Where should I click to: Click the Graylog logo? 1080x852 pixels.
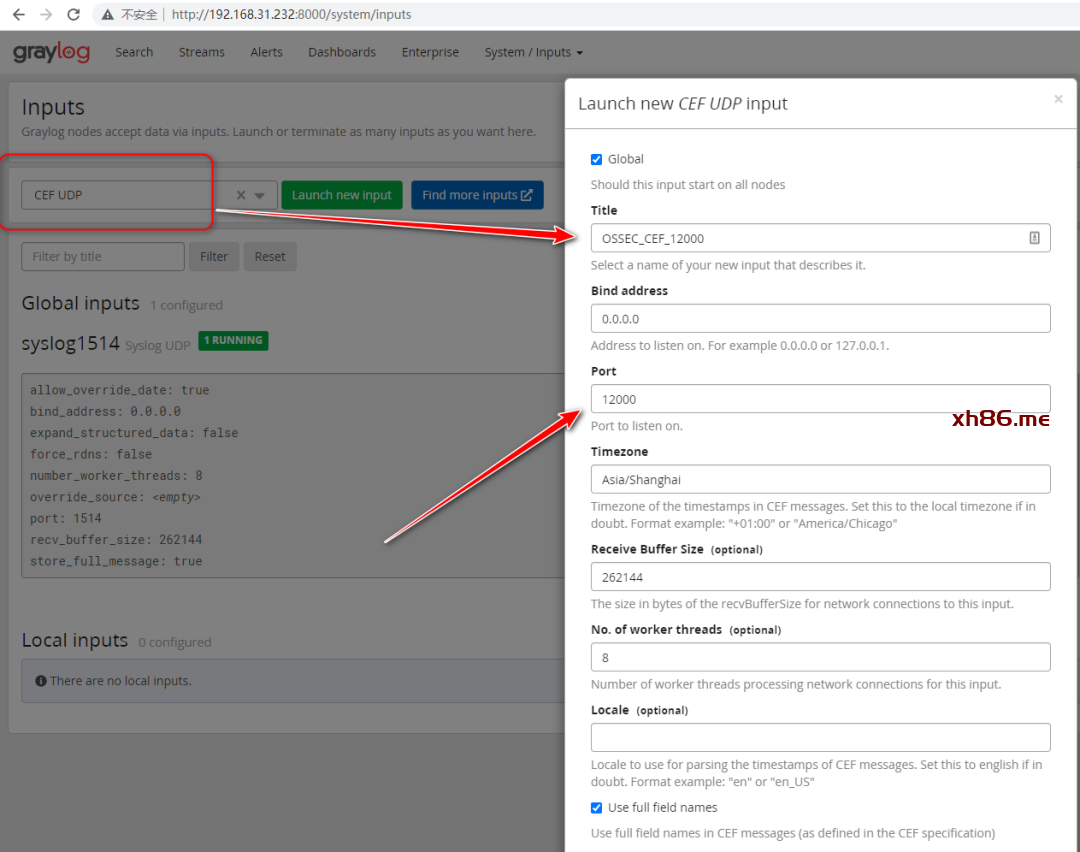click(51, 52)
